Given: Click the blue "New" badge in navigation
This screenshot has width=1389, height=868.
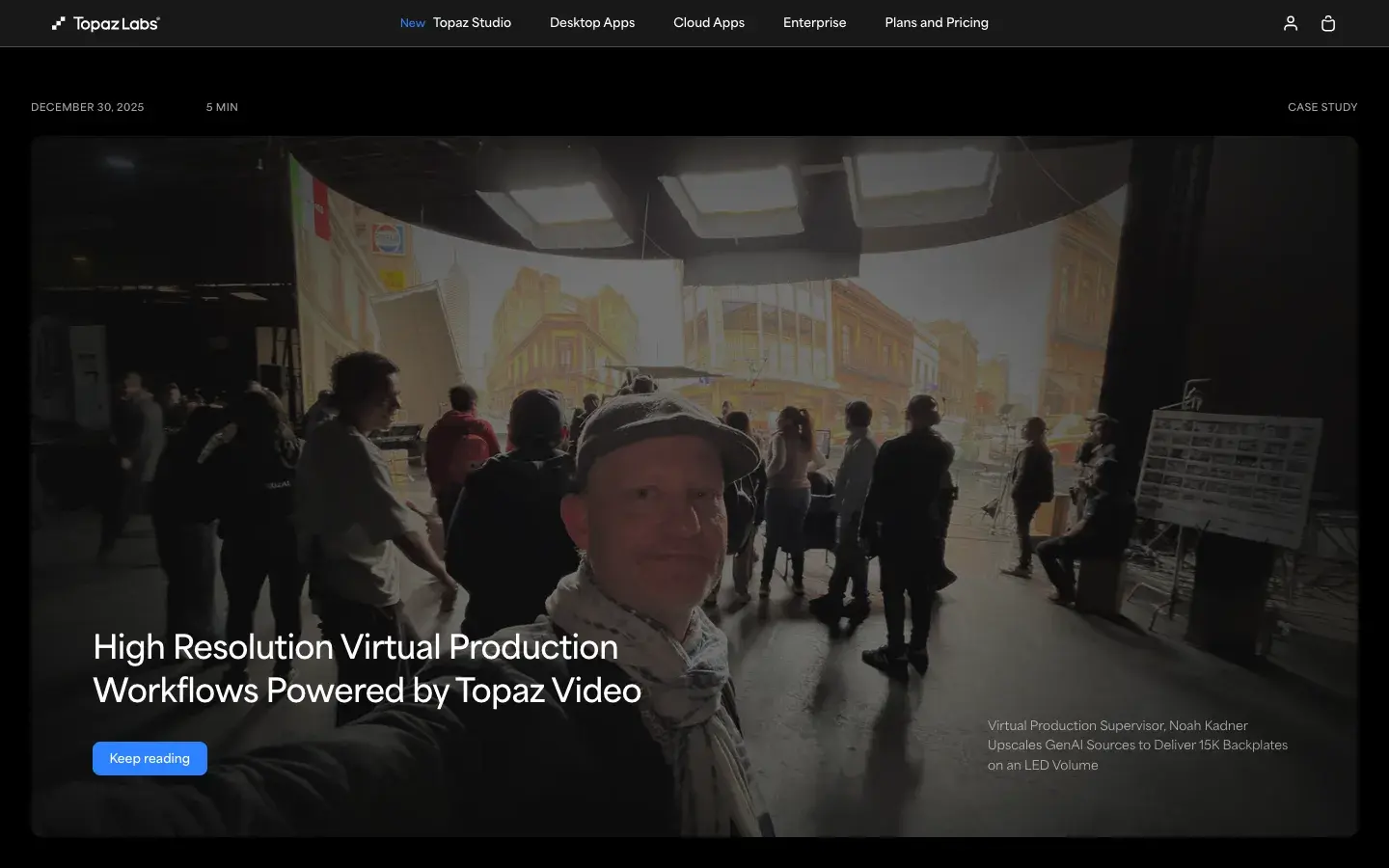Looking at the screenshot, I should [x=412, y=23].
